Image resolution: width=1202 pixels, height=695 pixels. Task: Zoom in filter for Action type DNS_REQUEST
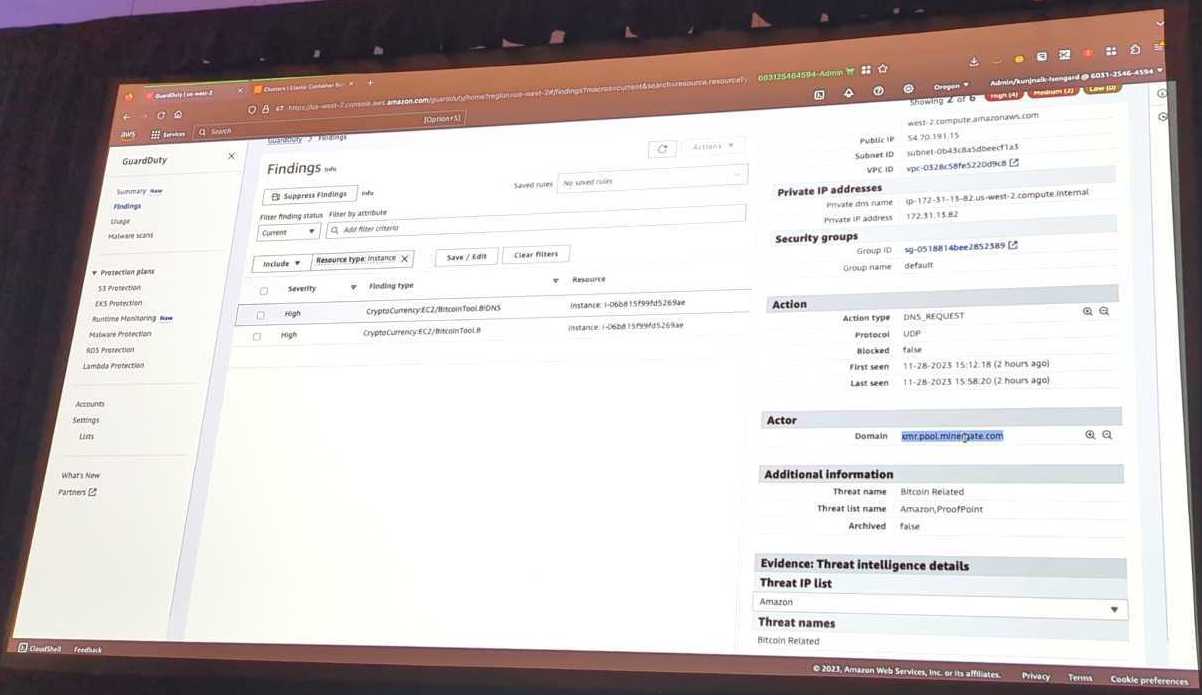pos(1087,312)
